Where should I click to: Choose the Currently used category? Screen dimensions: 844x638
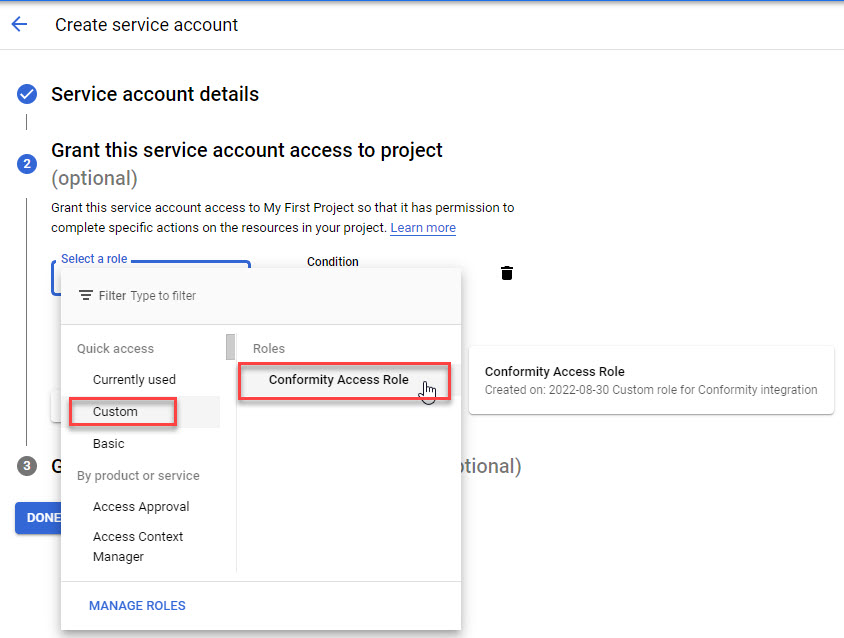click(134, 379)
